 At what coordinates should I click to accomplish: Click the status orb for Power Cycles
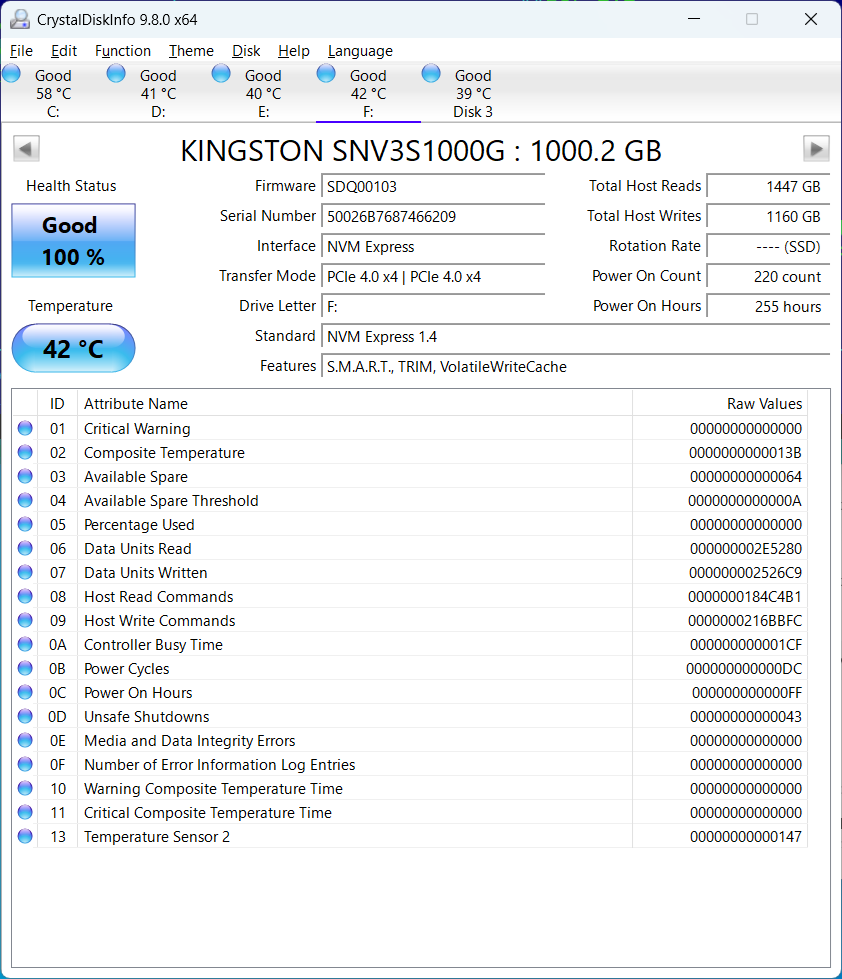coord(25,668)
